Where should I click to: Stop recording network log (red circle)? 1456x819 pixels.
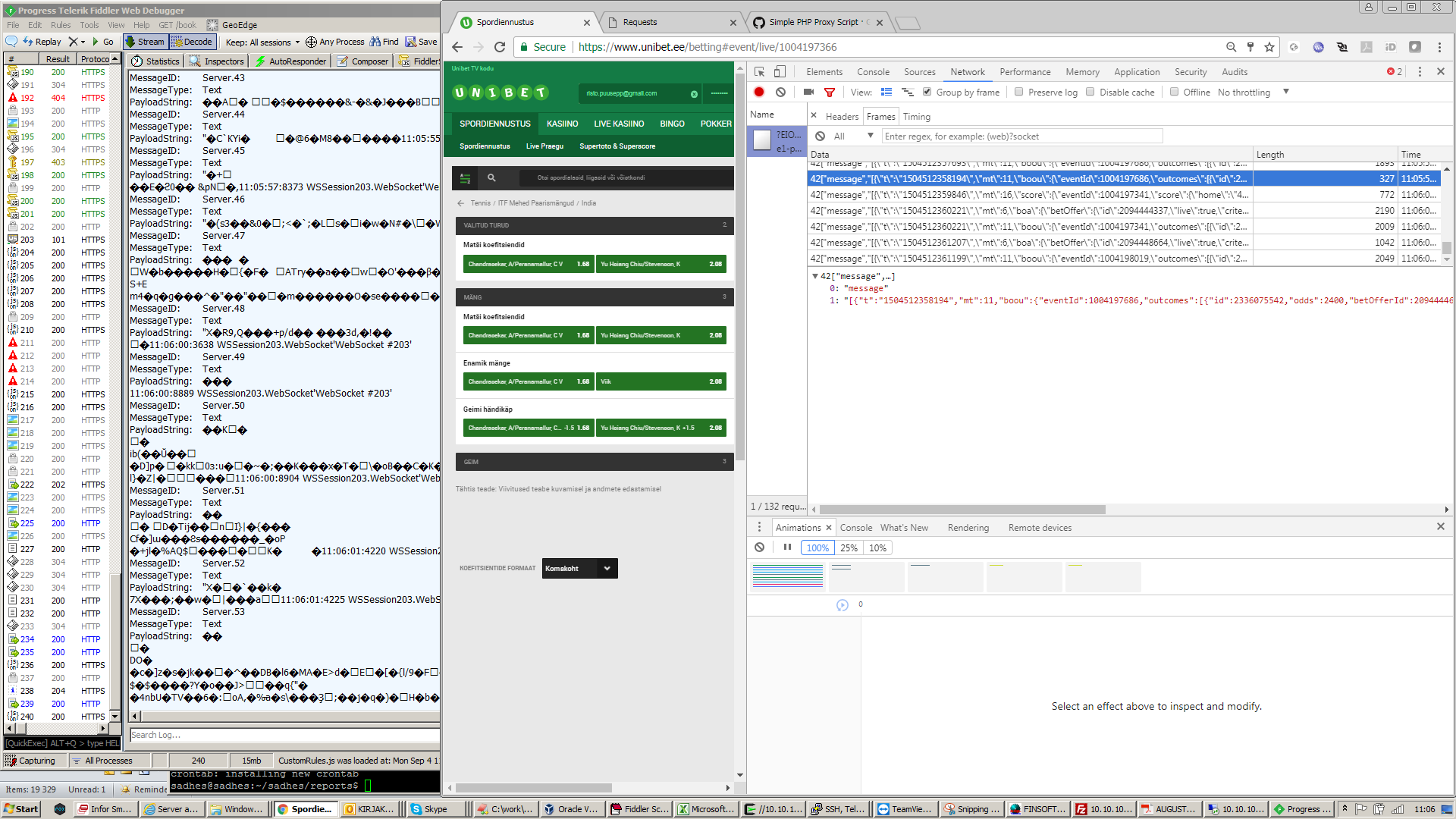[x=759, y=92]
